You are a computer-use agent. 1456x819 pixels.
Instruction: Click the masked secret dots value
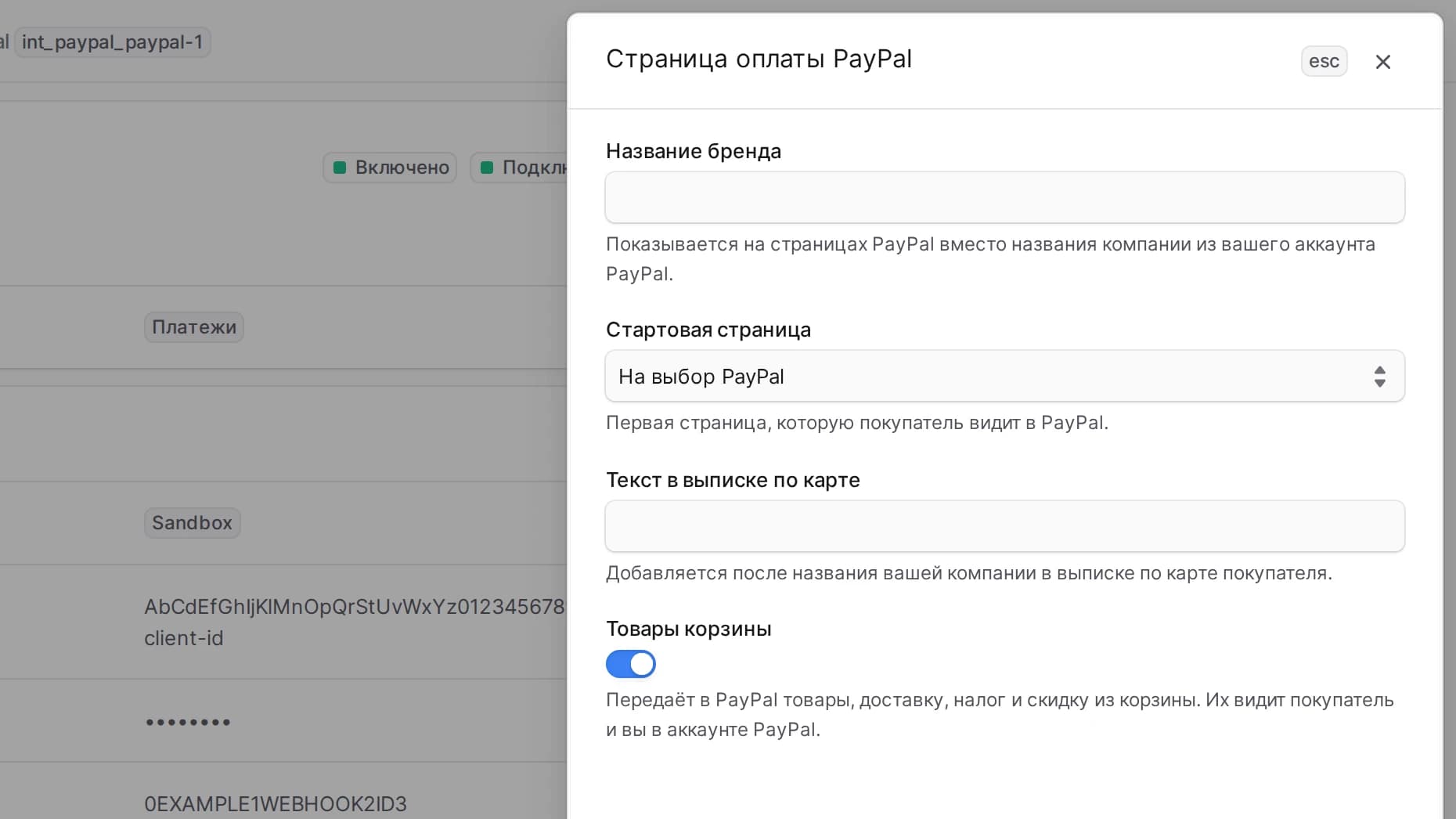[188, 722]
